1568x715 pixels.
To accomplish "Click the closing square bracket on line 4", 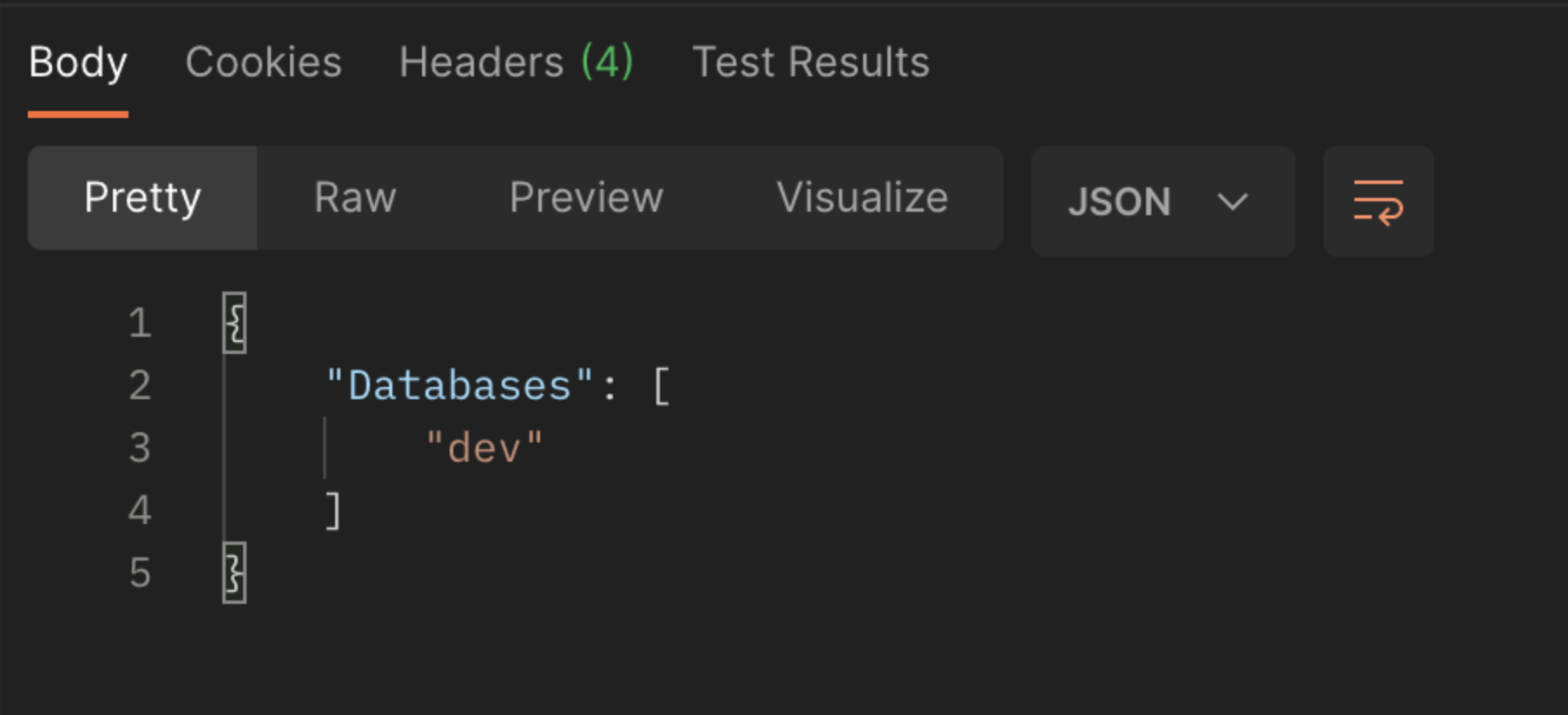I will 333,510.
